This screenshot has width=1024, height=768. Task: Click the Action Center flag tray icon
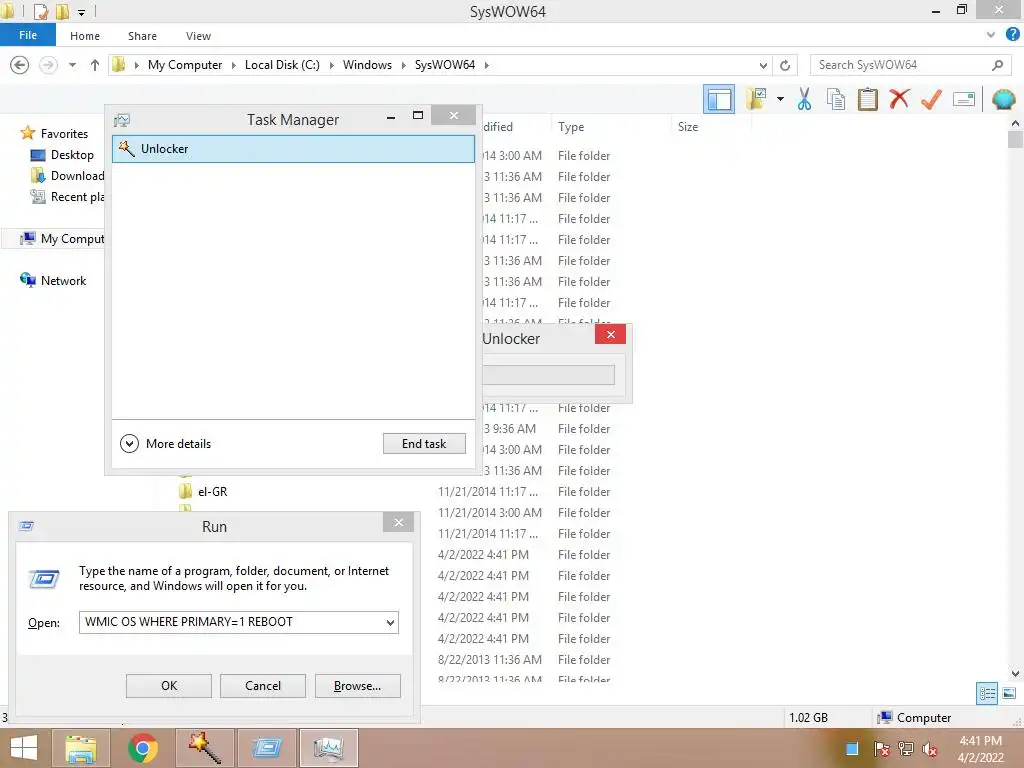tap(881, 749)
